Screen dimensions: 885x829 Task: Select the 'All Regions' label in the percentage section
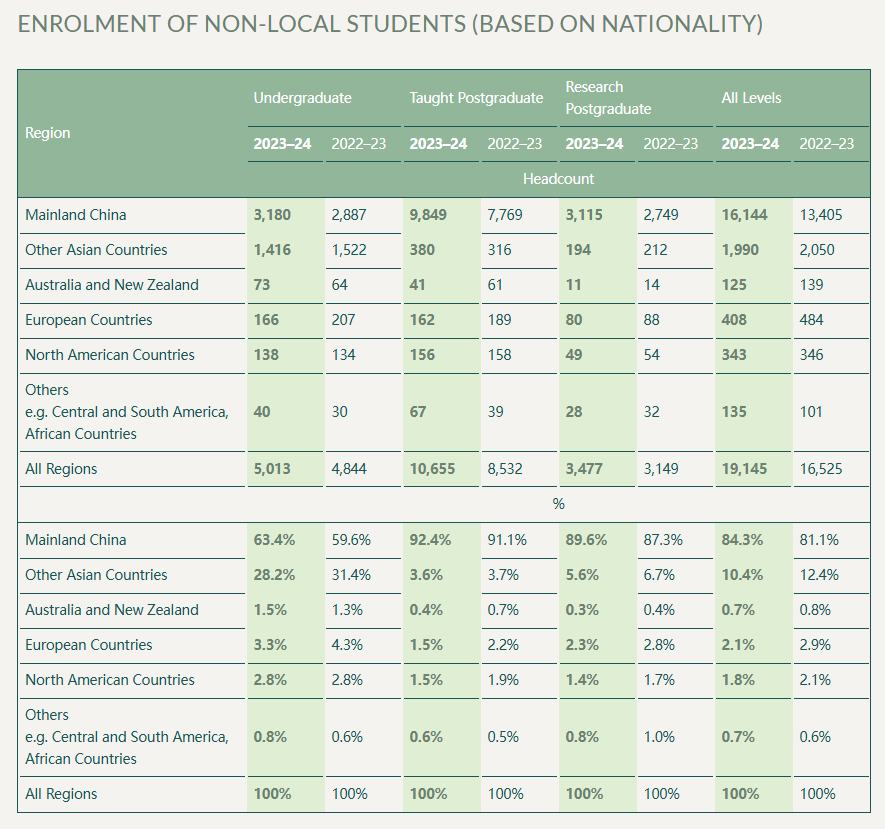(61, 794)
